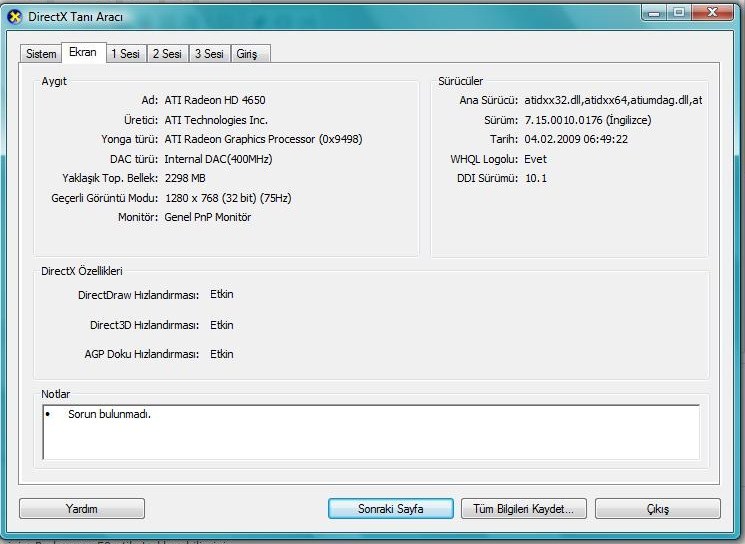Click the '04.02.2009 06:49:22' date value
This screenshot has height=544, width=745.
point(576,139)
